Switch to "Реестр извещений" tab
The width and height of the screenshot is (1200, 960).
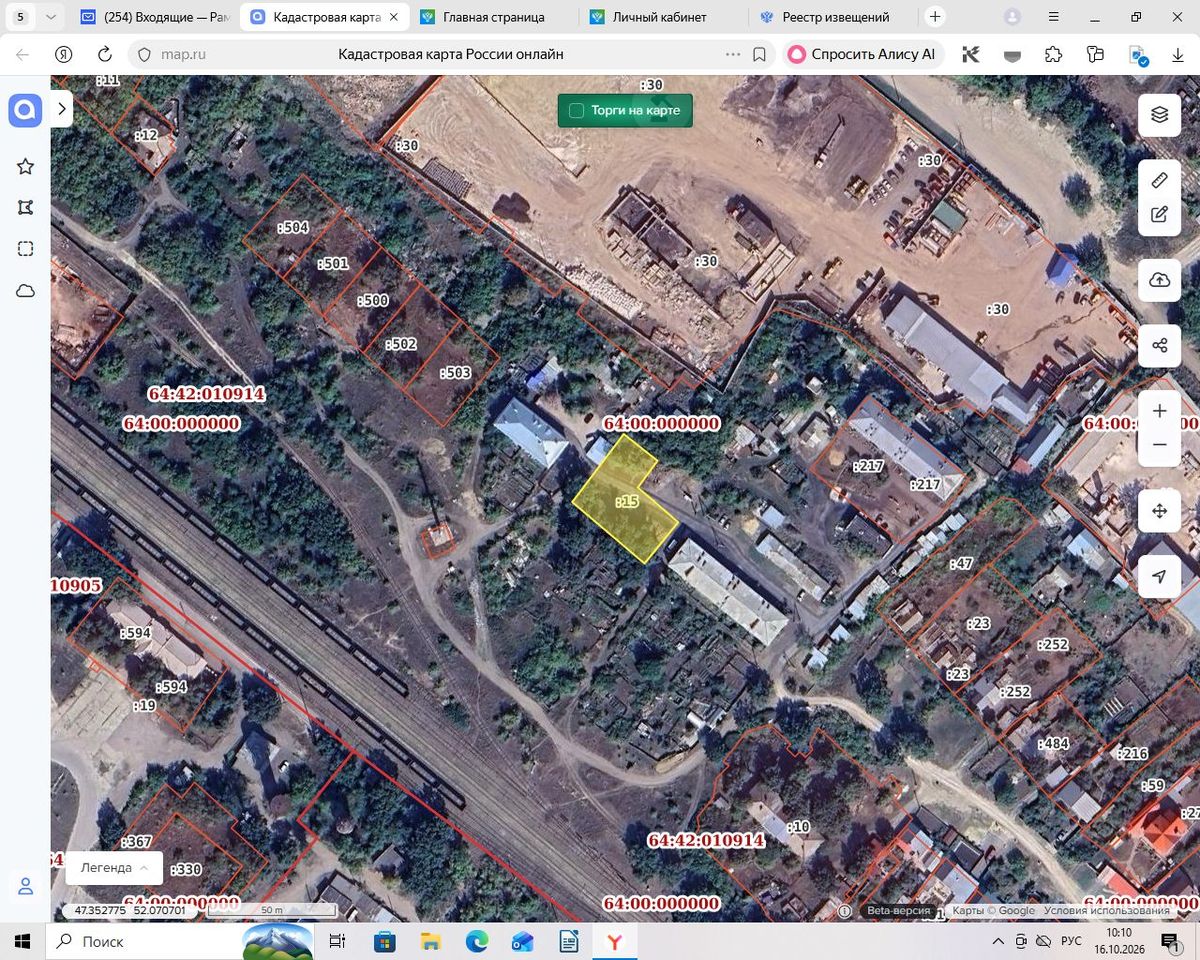point(833,17)
